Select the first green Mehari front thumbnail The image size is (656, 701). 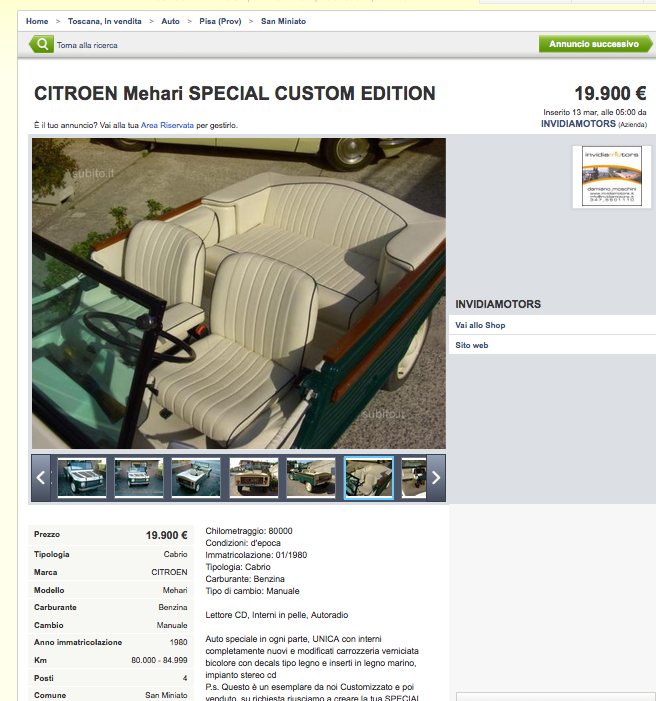pos(82,477)
